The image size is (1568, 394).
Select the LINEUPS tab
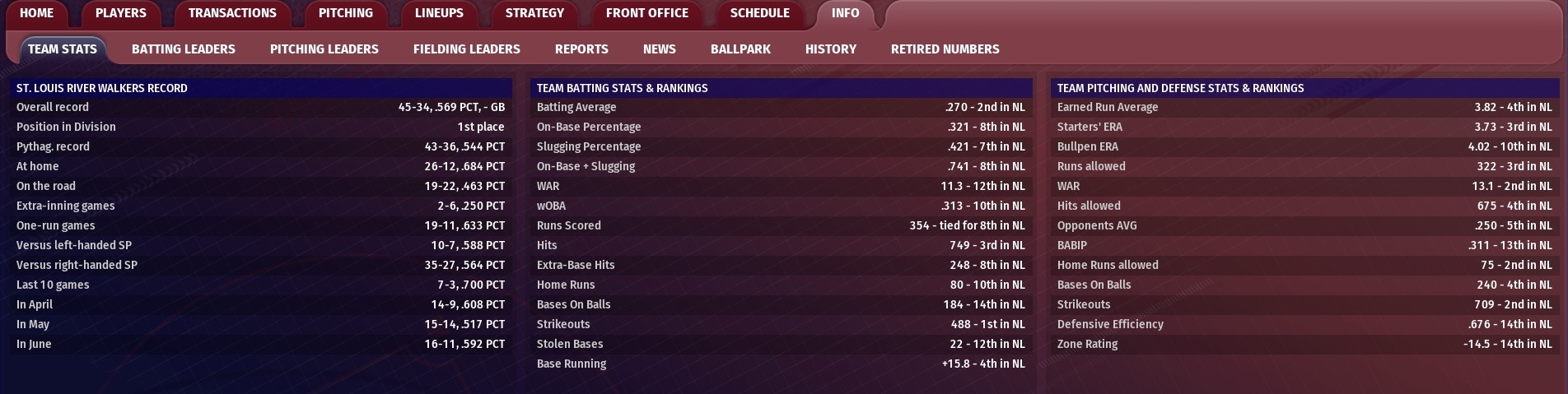(439, 13)
